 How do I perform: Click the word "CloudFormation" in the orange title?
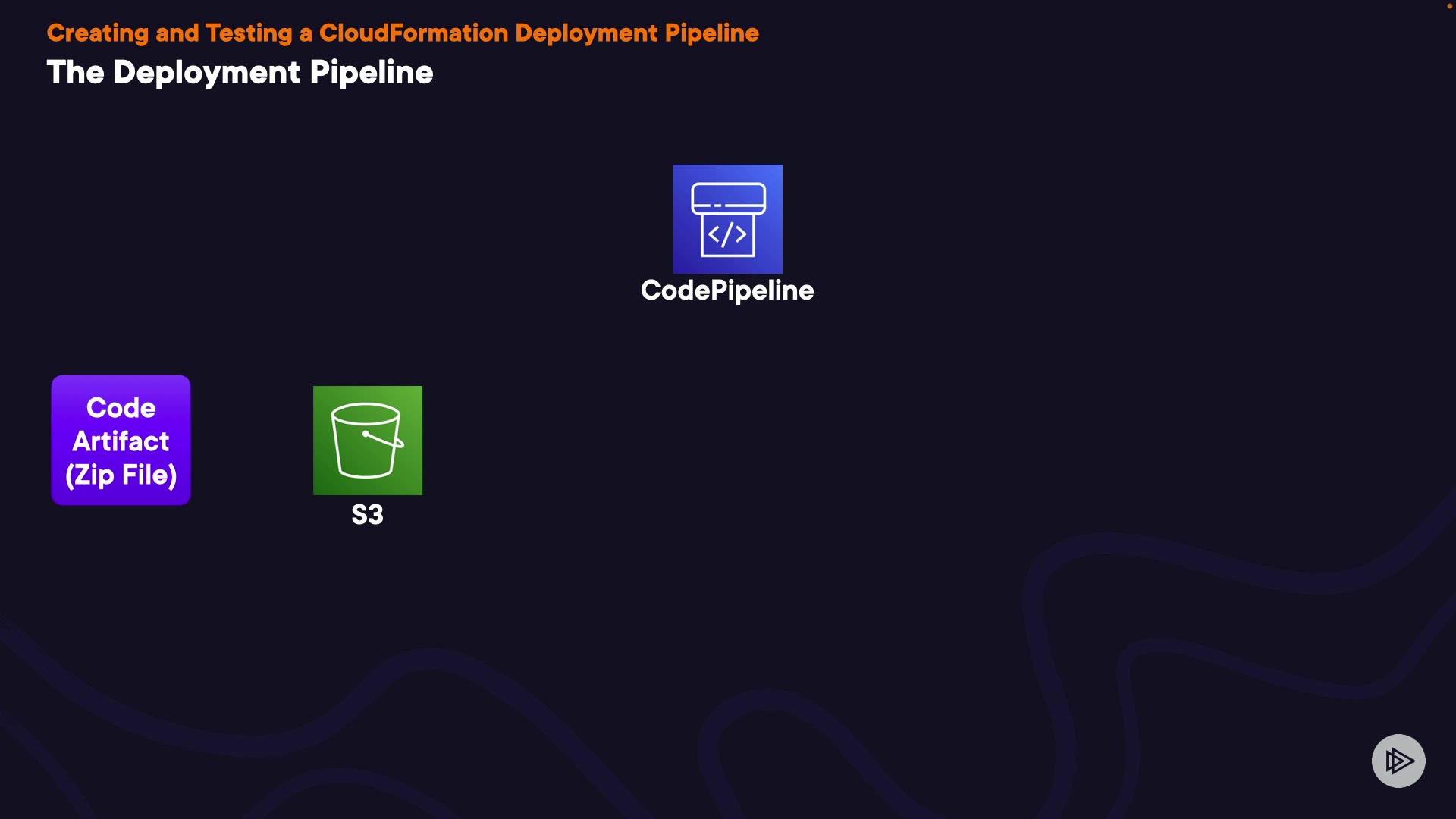pos(413,33)
